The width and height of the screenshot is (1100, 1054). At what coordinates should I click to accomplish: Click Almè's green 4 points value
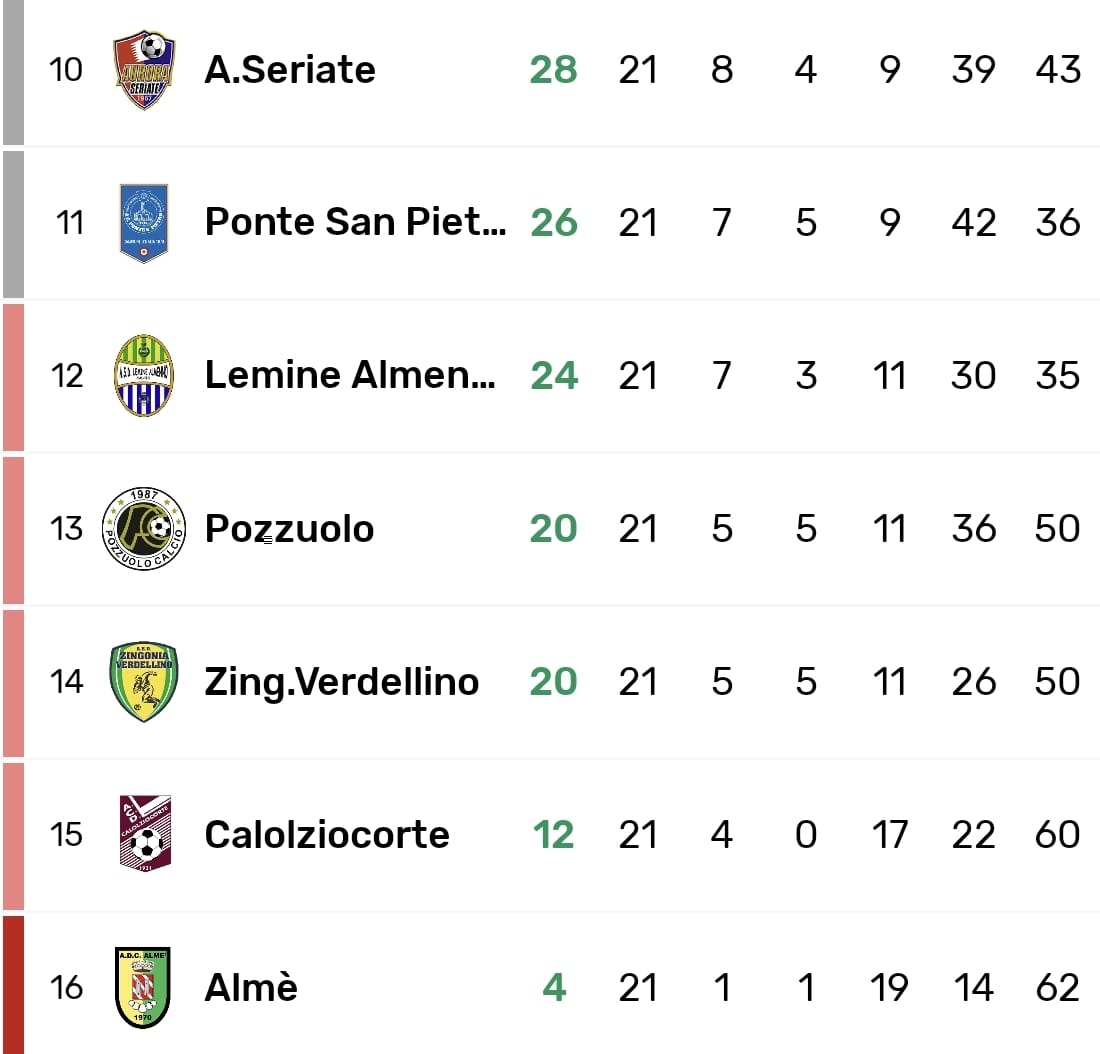tap(554, 987)
